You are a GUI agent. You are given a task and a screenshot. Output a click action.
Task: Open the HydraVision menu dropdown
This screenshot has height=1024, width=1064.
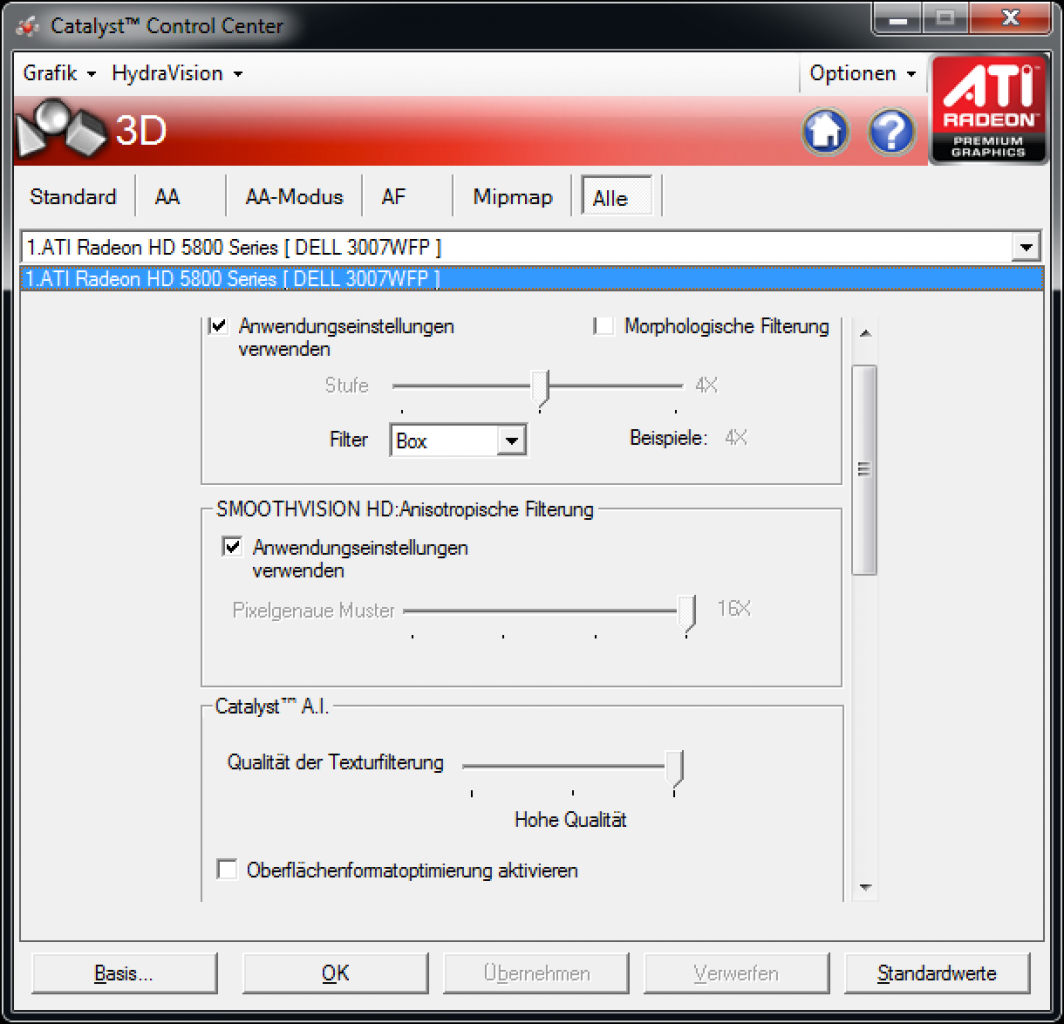click(x=176, y=73)
